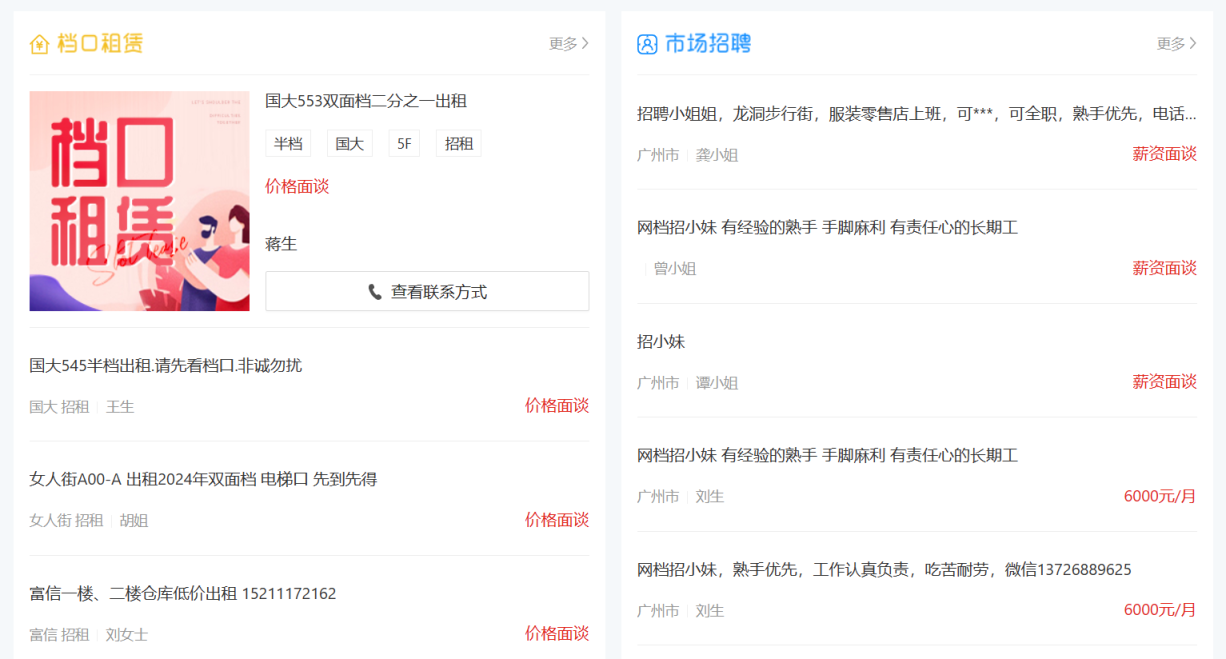The image size is (1226, 659).
Task: Expand 更多 in the 市场招聘 section
Action: coord(1176,44)
